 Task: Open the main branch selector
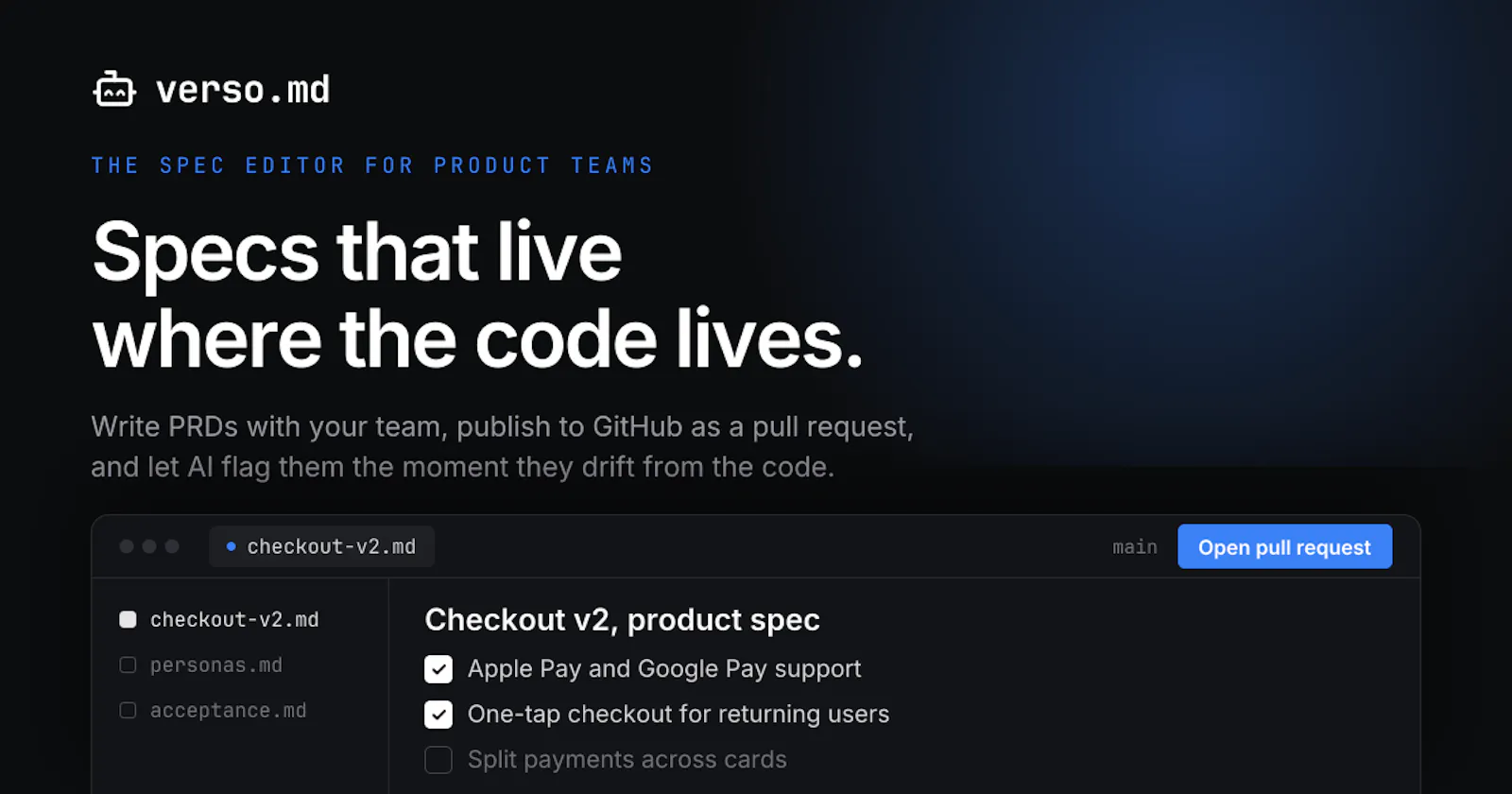click(x=1135, y=547)
